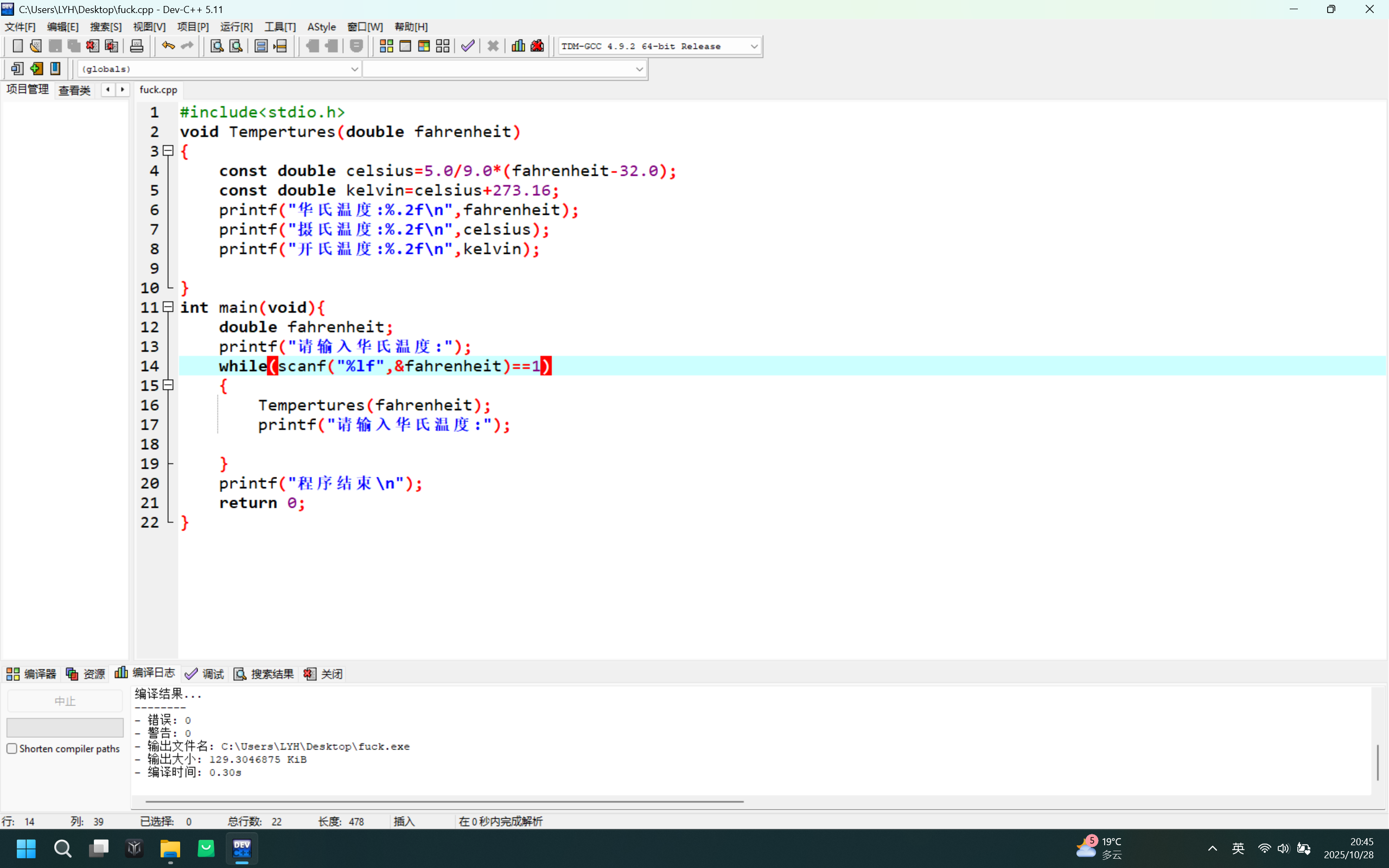Click the compile log horizontal scrollbar

444,801
